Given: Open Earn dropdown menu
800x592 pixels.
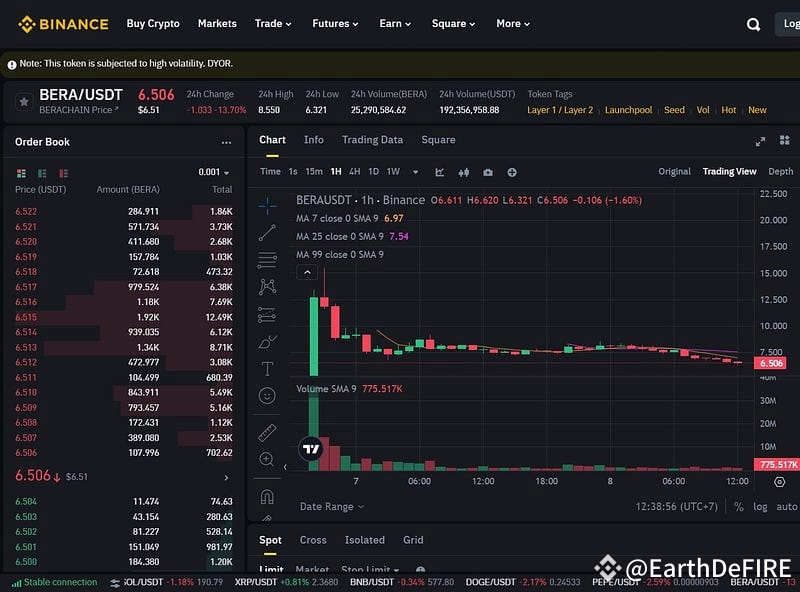Looking at the screenshot, I should click(395, 23).
